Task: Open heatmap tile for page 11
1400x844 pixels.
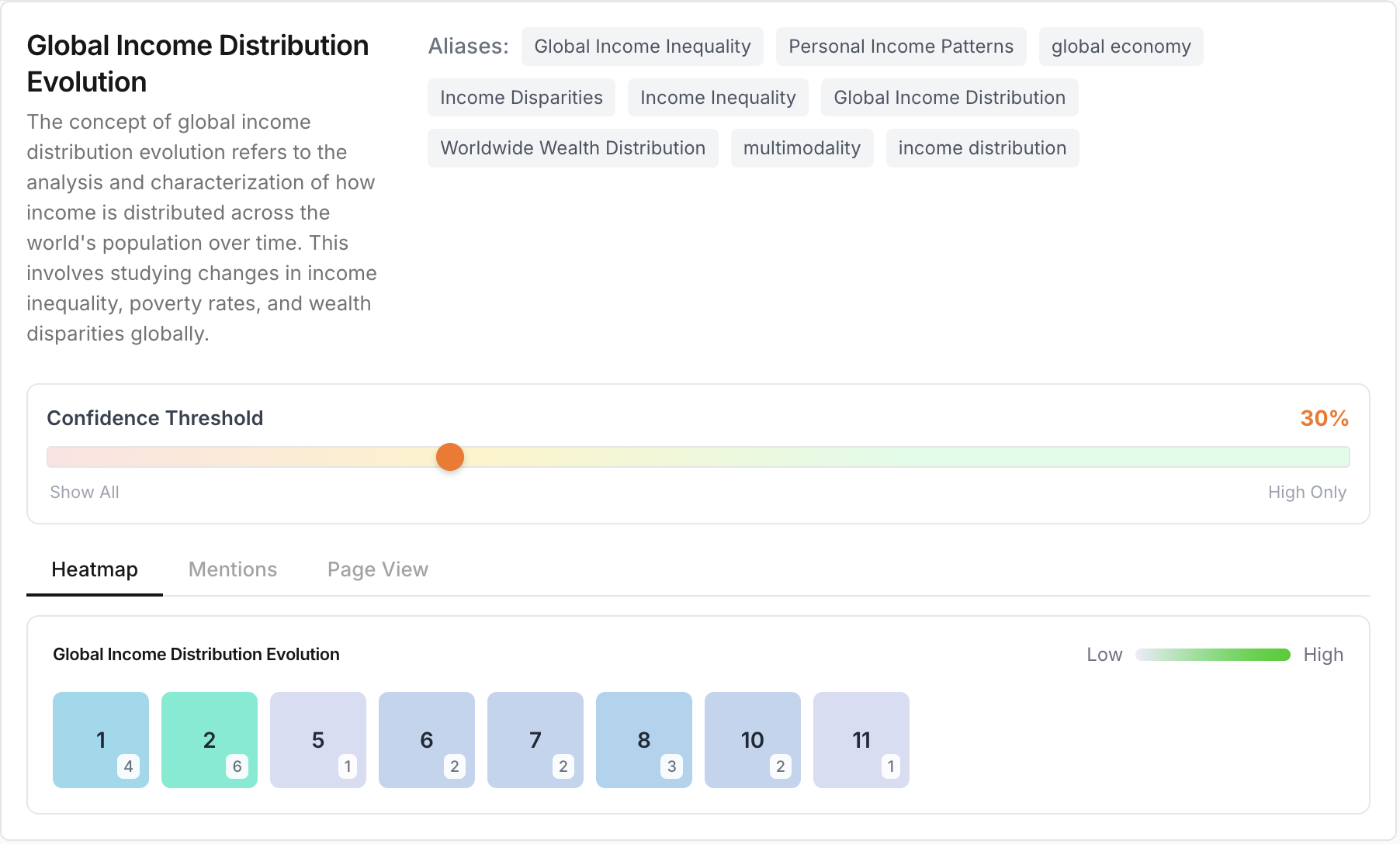Action: 861,739
